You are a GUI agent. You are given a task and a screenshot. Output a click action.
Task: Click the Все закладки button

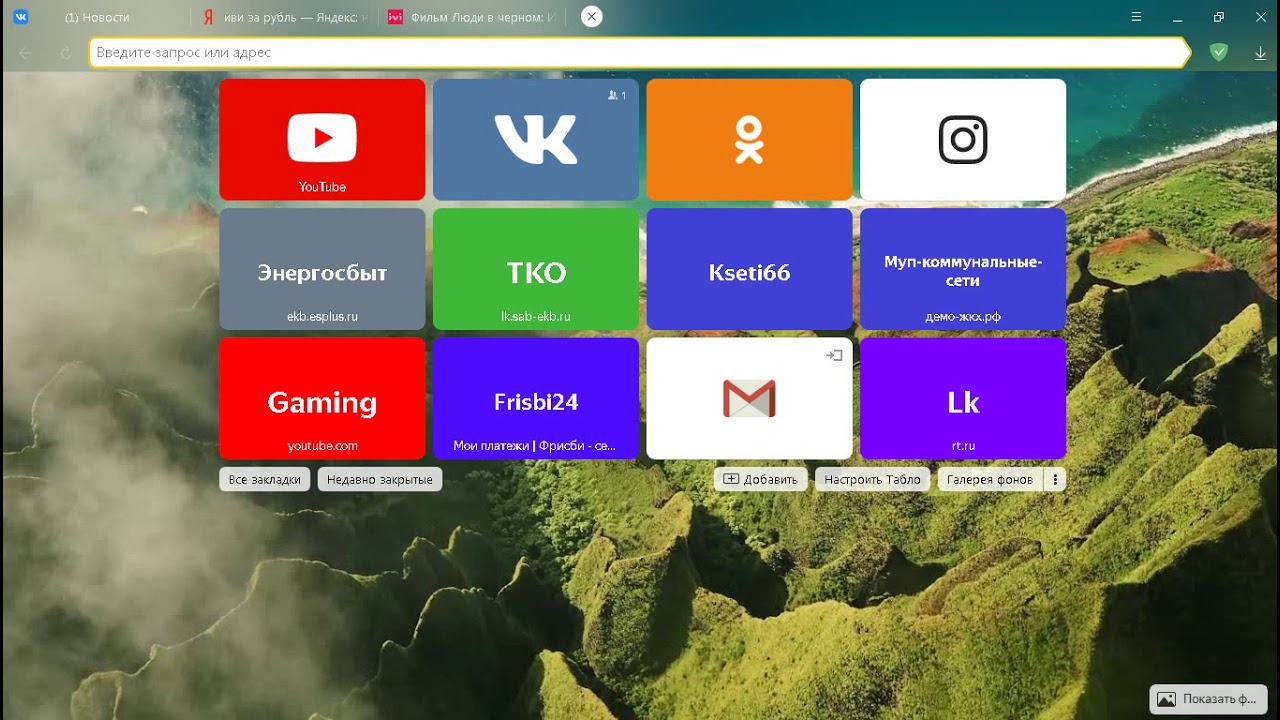(x=265, y=479)
